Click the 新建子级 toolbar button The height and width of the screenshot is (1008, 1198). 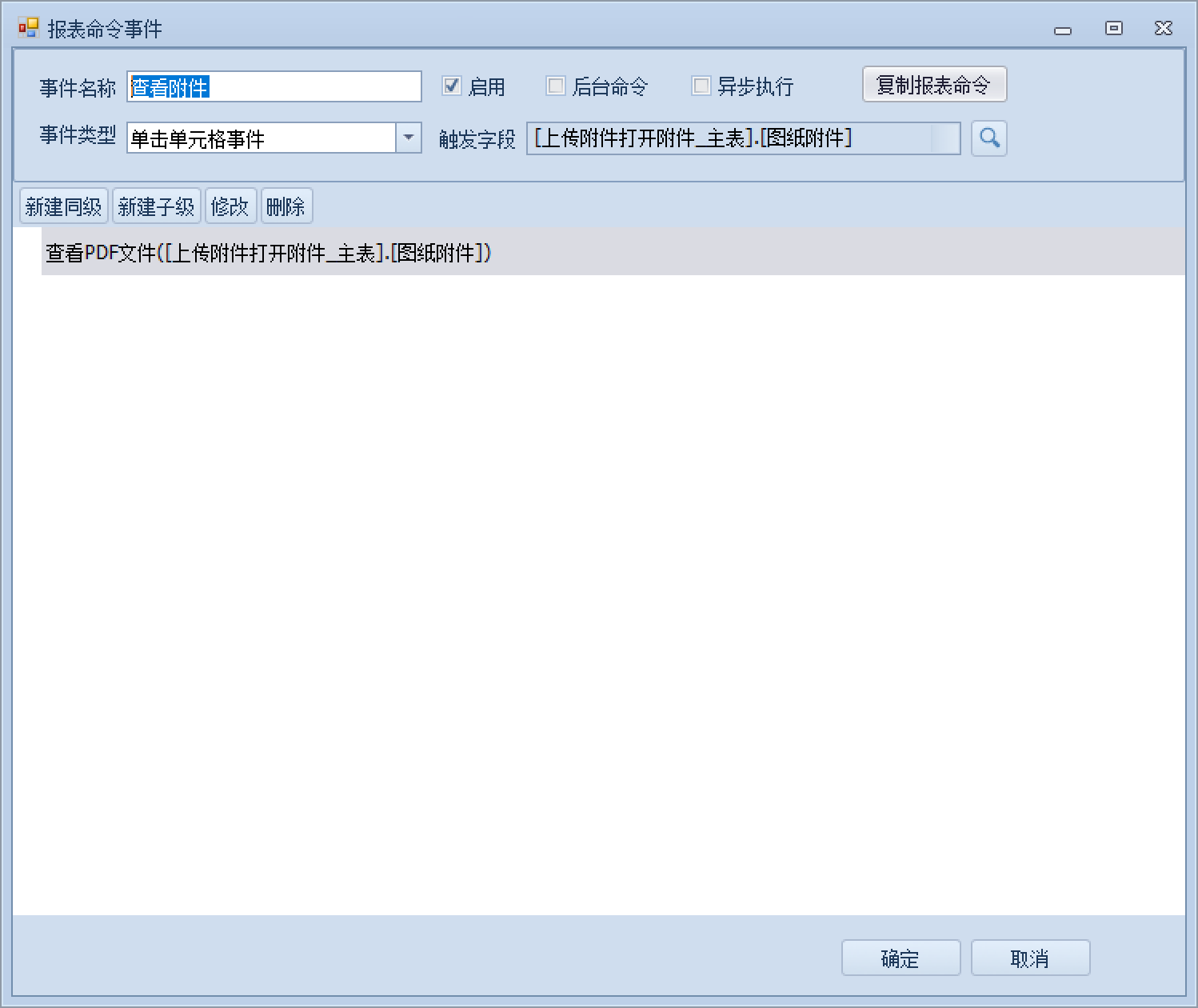[157, 206]
